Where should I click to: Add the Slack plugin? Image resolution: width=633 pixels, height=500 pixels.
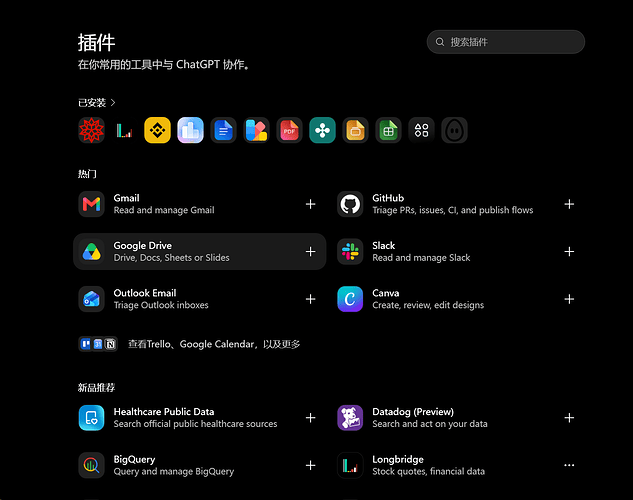569,252
